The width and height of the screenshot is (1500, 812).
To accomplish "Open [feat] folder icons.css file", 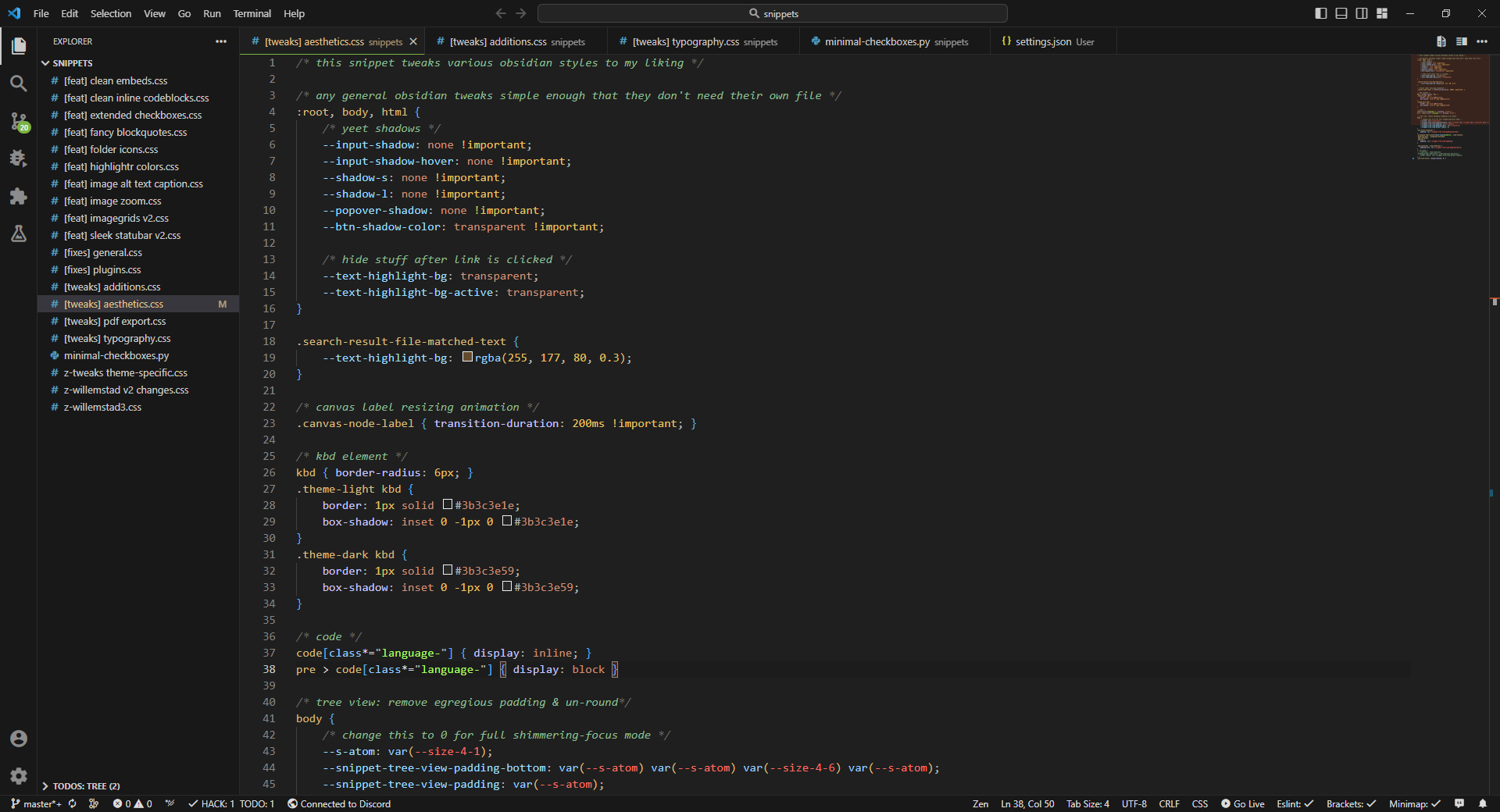I will click(138, 149).
